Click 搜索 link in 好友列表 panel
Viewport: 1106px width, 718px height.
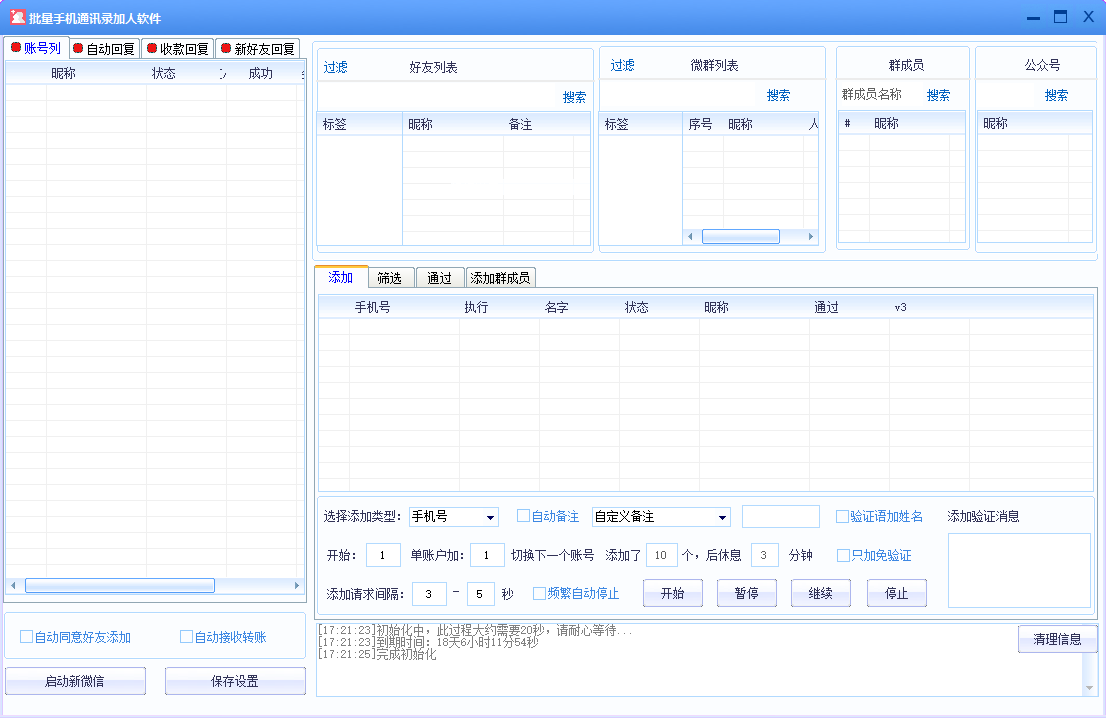[x=574, y=98]
